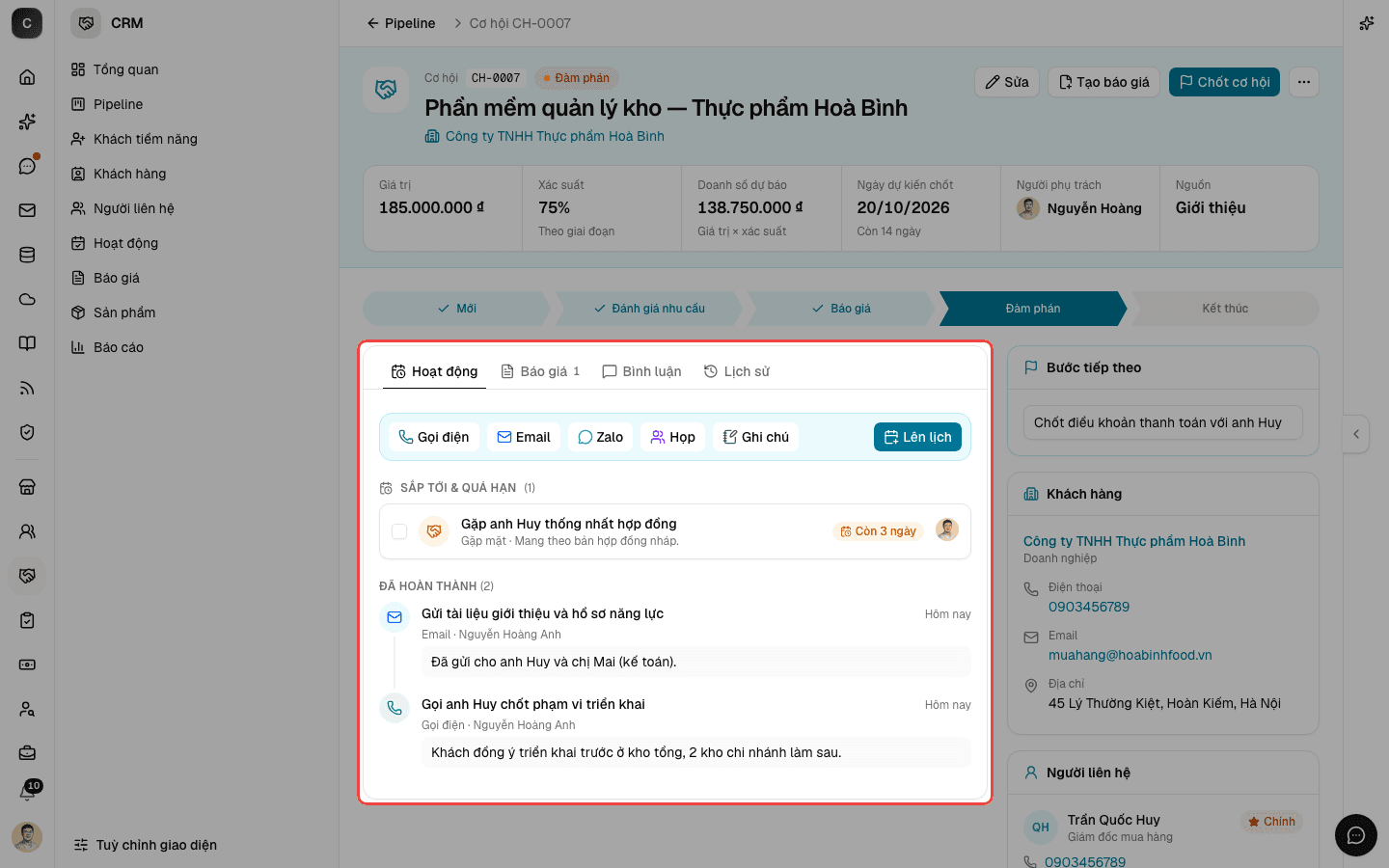Open the chat bubble widget at bottom right
The height and width of the screenshot is (868, 1389).
pos(1356,835)
